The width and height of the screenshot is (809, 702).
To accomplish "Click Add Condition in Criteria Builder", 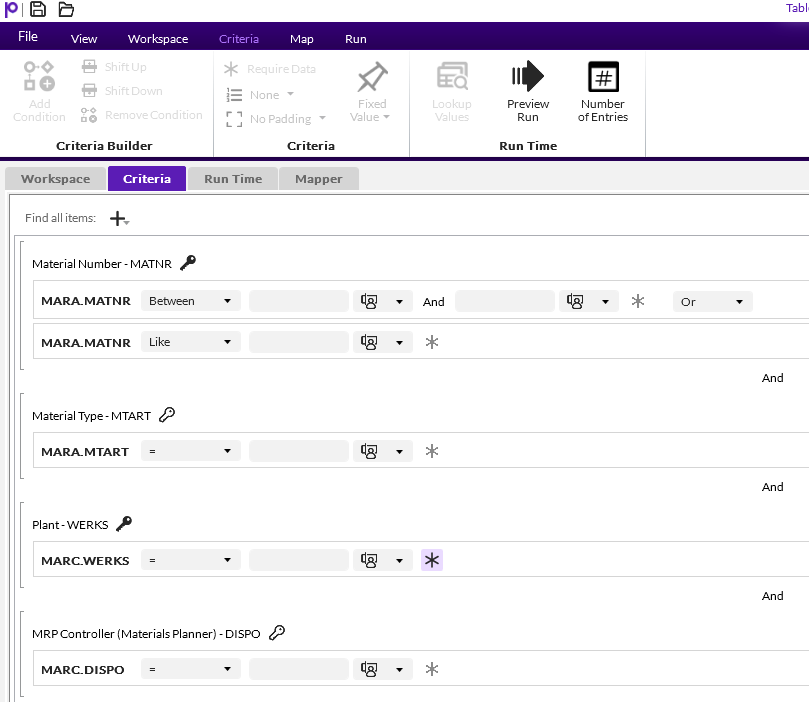I will pos(39,91).
